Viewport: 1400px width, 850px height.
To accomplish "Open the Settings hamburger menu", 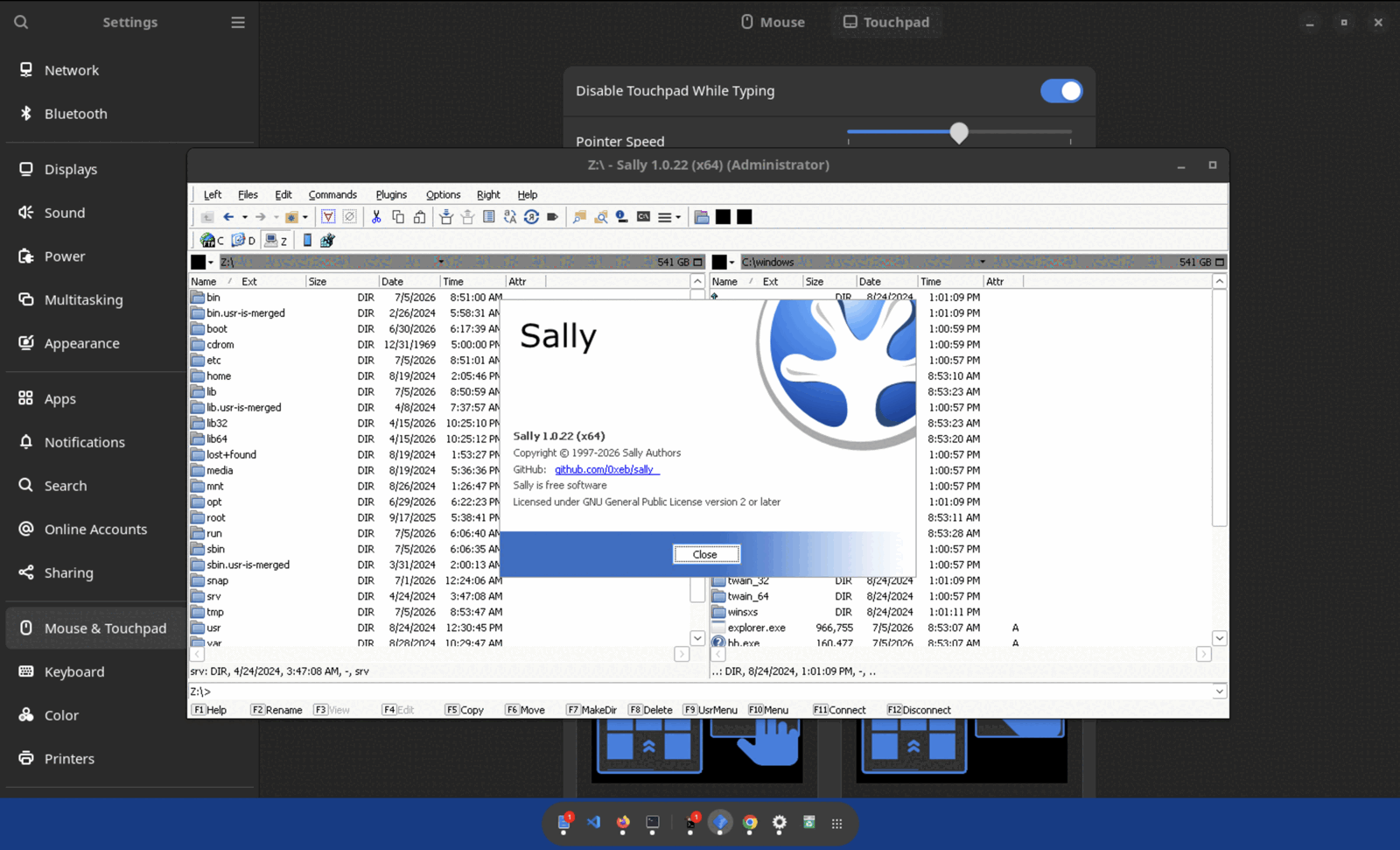I will coord(238,22).
